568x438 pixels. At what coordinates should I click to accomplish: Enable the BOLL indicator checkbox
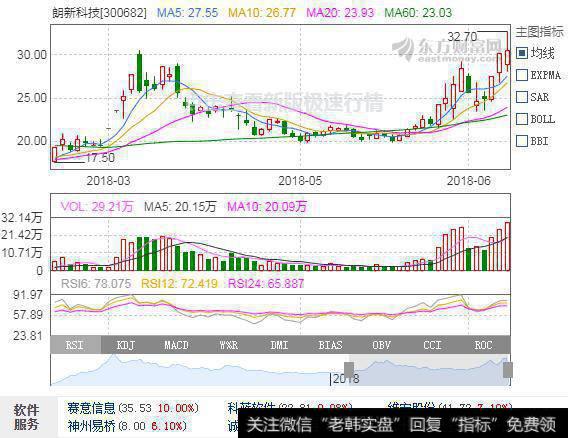(x=522, y=119)
